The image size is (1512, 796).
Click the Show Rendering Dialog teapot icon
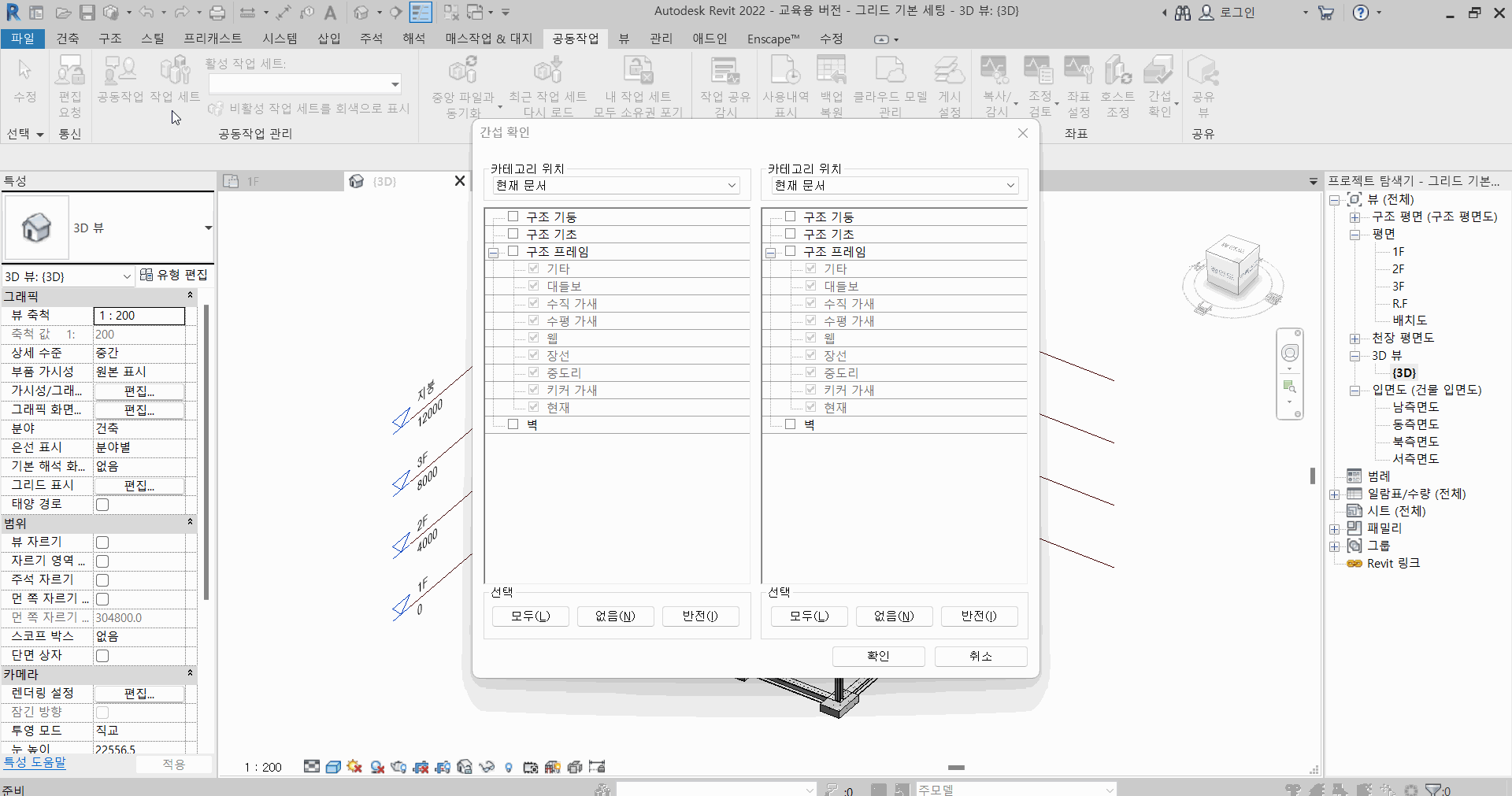[399, 767]
